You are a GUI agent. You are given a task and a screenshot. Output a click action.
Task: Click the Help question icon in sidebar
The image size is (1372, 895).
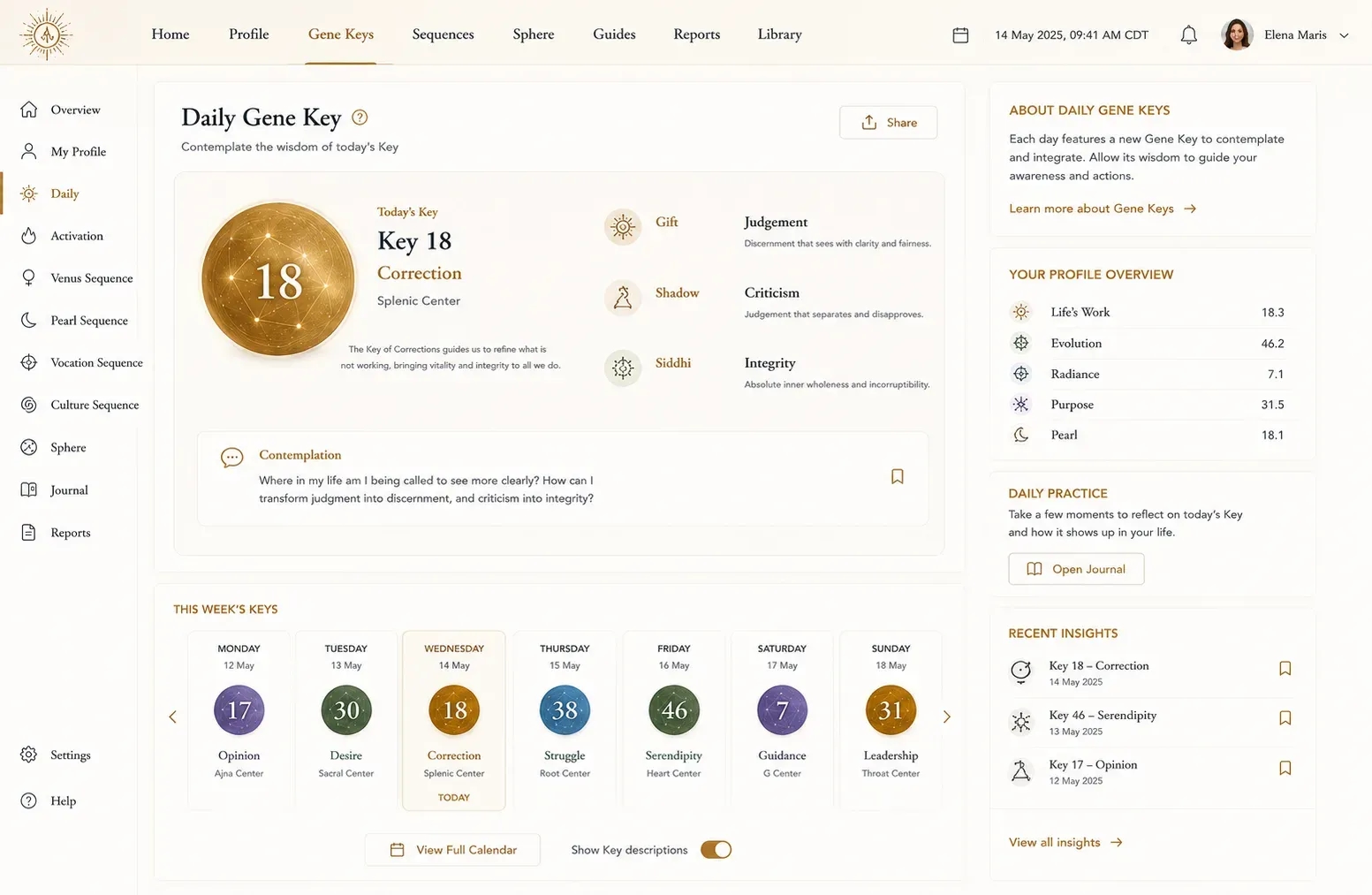[29, 800]
